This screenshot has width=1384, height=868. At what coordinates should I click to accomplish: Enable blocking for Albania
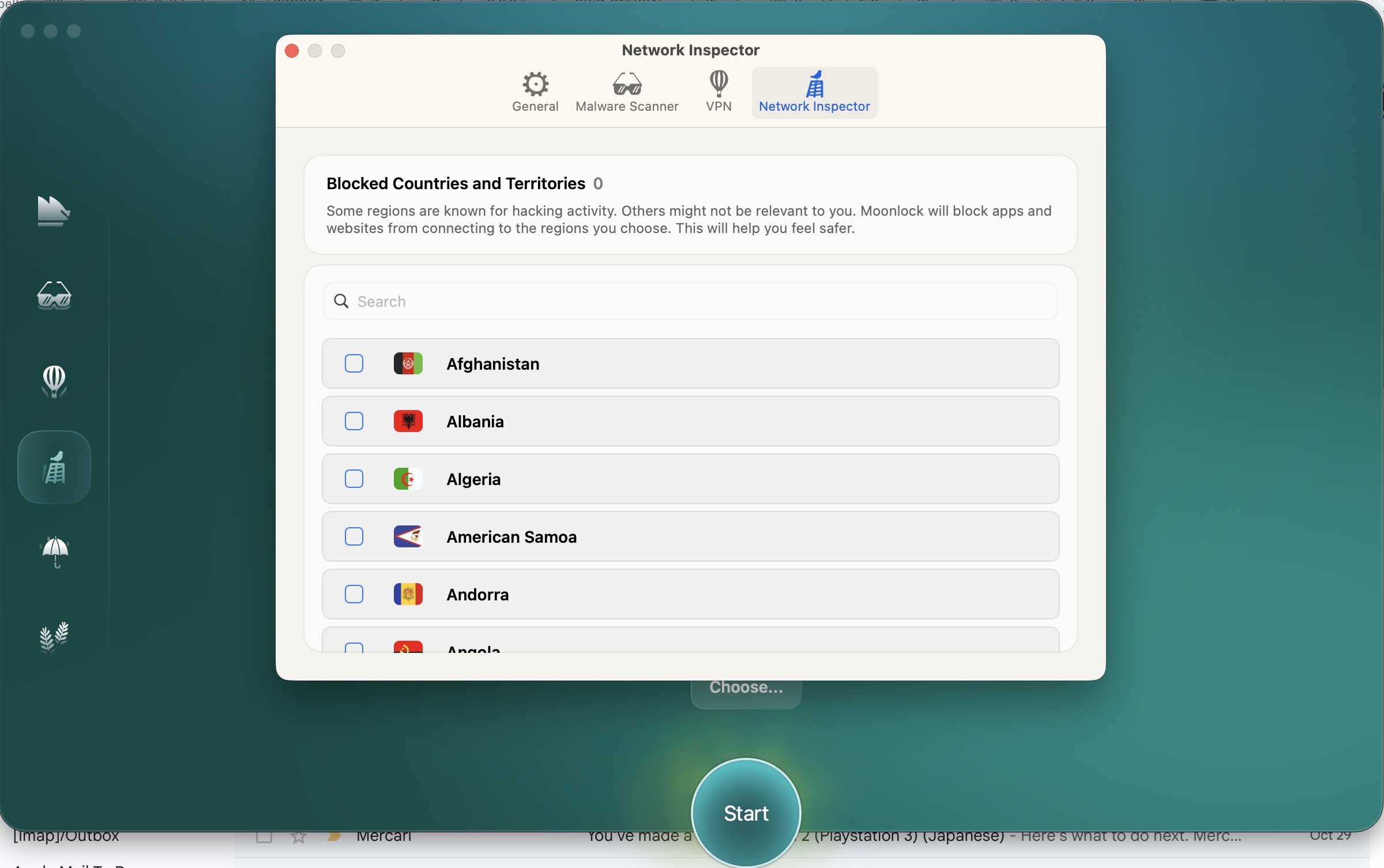pos(353,421)
